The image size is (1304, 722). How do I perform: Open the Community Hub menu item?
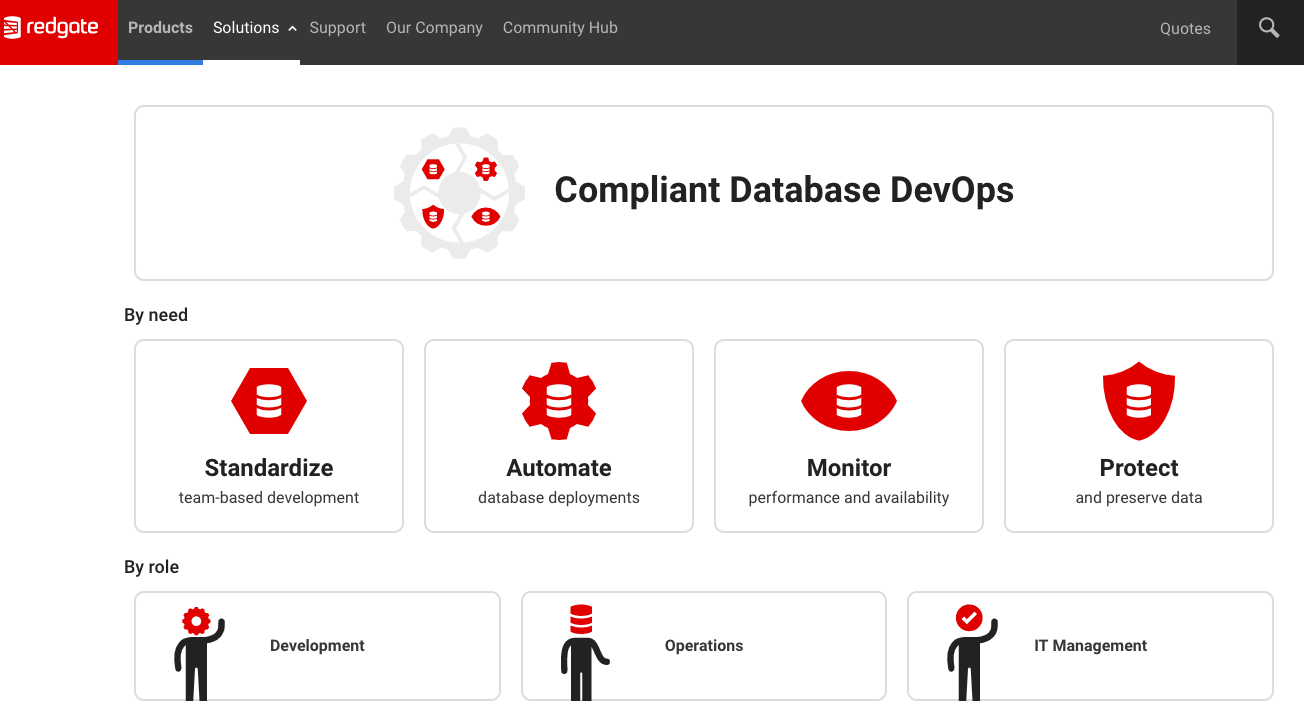[x=560, y=28]
